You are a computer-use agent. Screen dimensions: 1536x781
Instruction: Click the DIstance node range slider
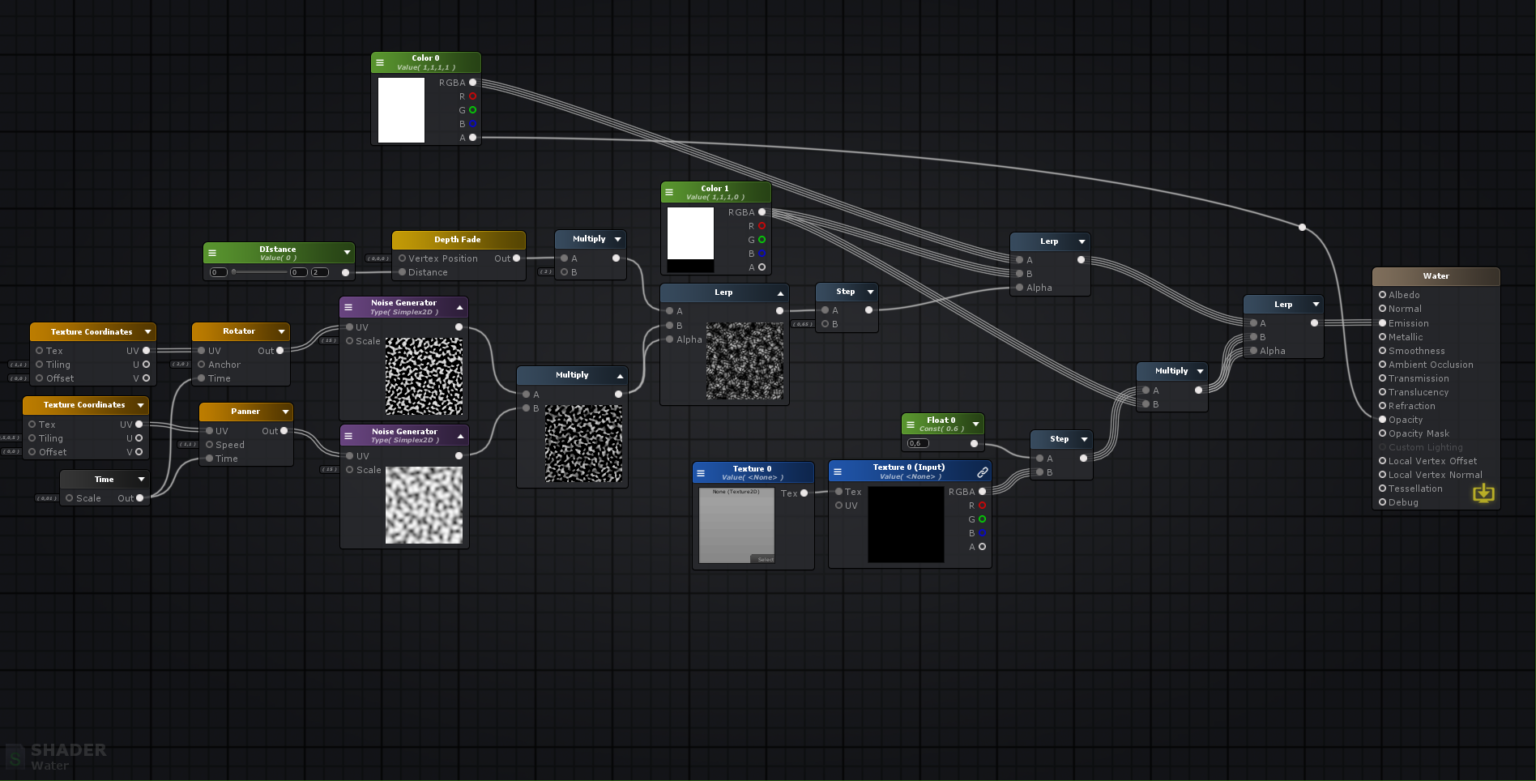tap(260, 272)
